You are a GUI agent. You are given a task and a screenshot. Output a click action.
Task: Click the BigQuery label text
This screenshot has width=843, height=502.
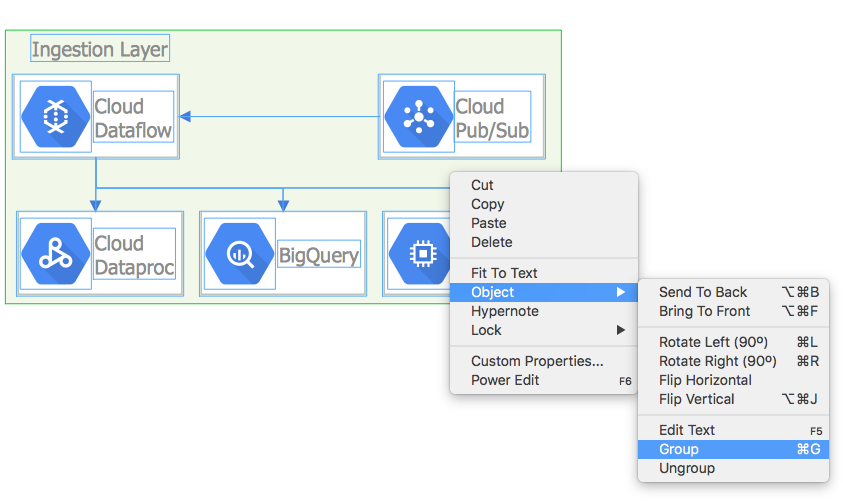coord(319,255)
